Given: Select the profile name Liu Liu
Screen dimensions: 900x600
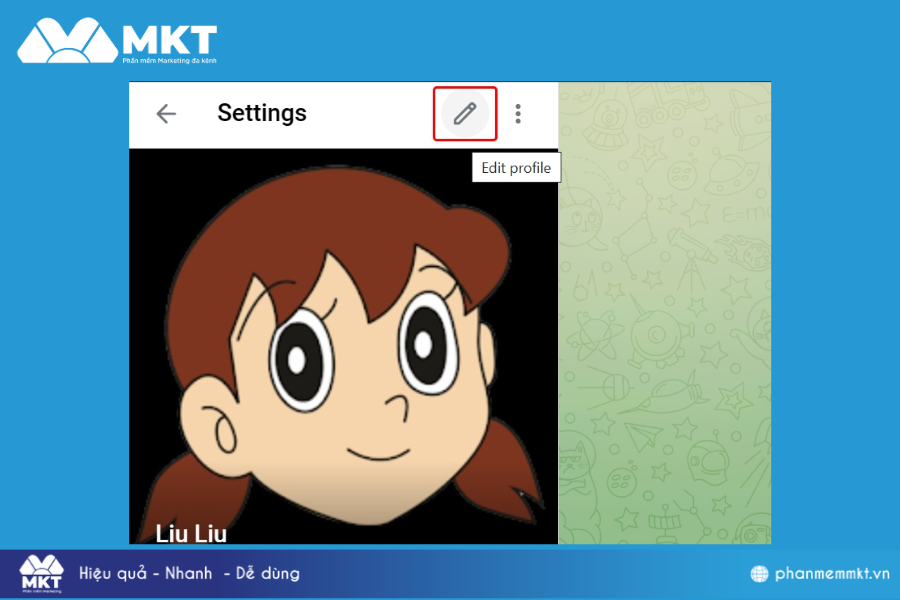Looking at the screenshot, I should tap(191, 533).
